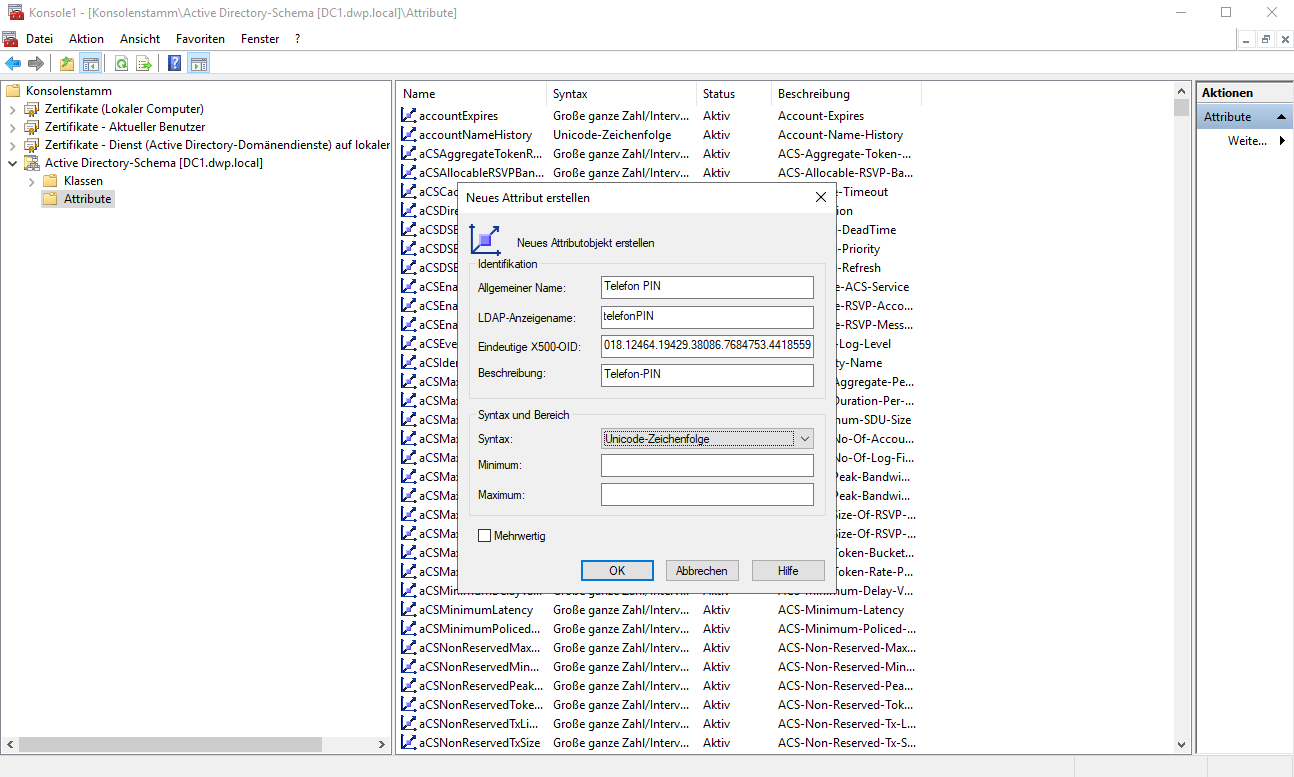
Task: Expand Zertifikate (Lokaler Computer) node
Action: pos(12,109)
